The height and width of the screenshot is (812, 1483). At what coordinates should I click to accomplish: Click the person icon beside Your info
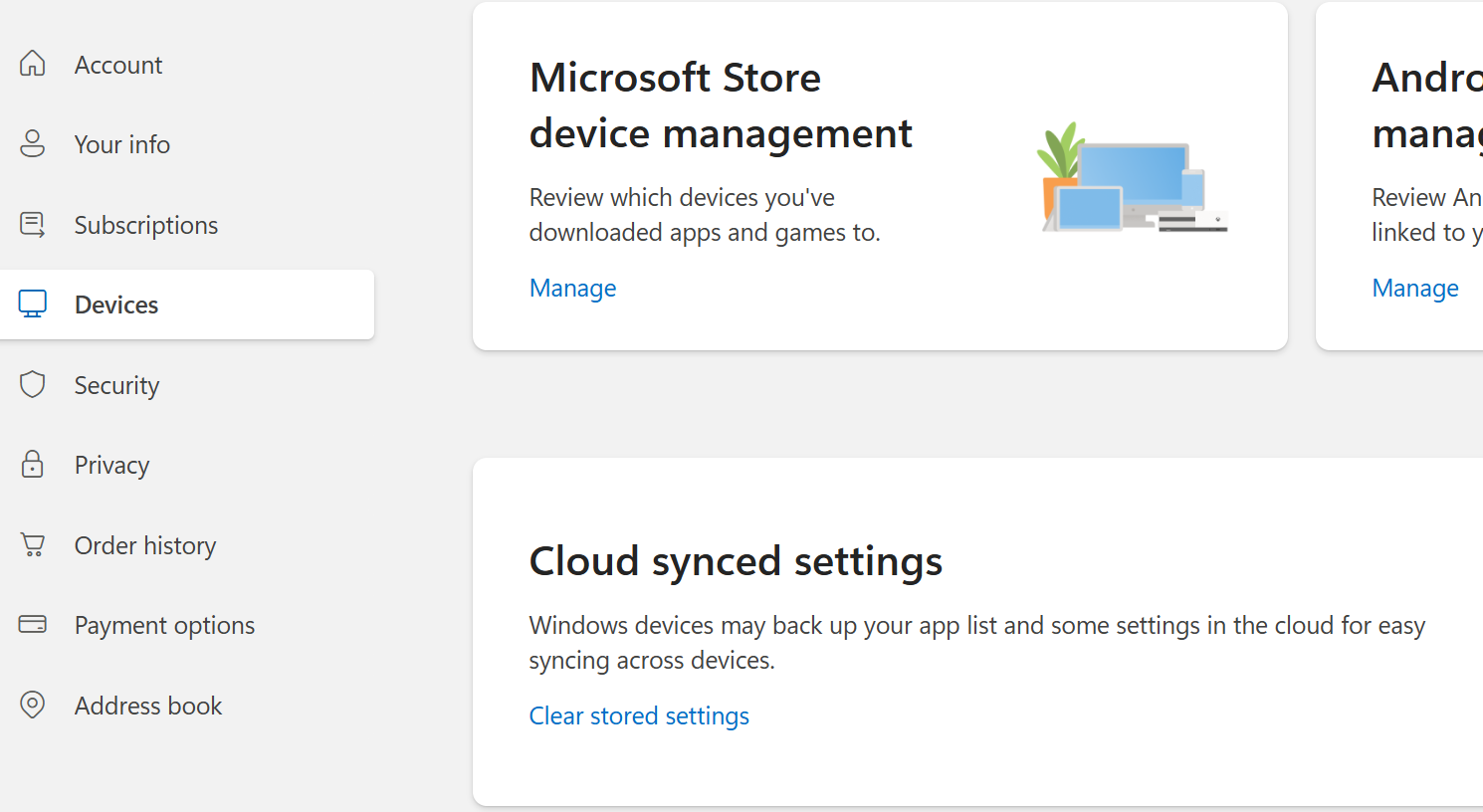(33, 144)
